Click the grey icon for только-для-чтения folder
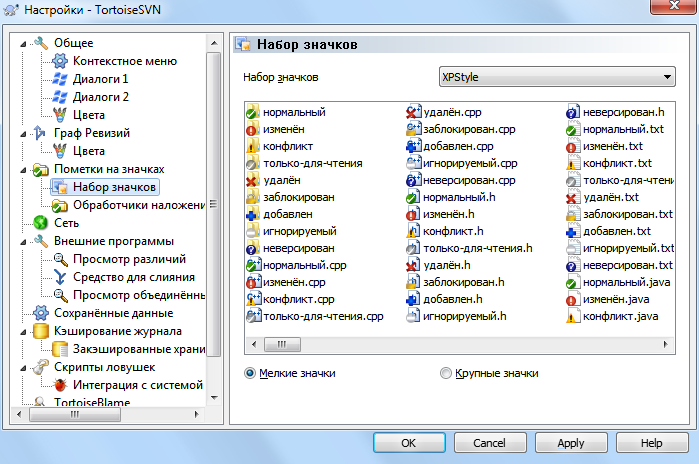Image resolution: width=699 pixels, height=464 pixels. coord(253,163)
